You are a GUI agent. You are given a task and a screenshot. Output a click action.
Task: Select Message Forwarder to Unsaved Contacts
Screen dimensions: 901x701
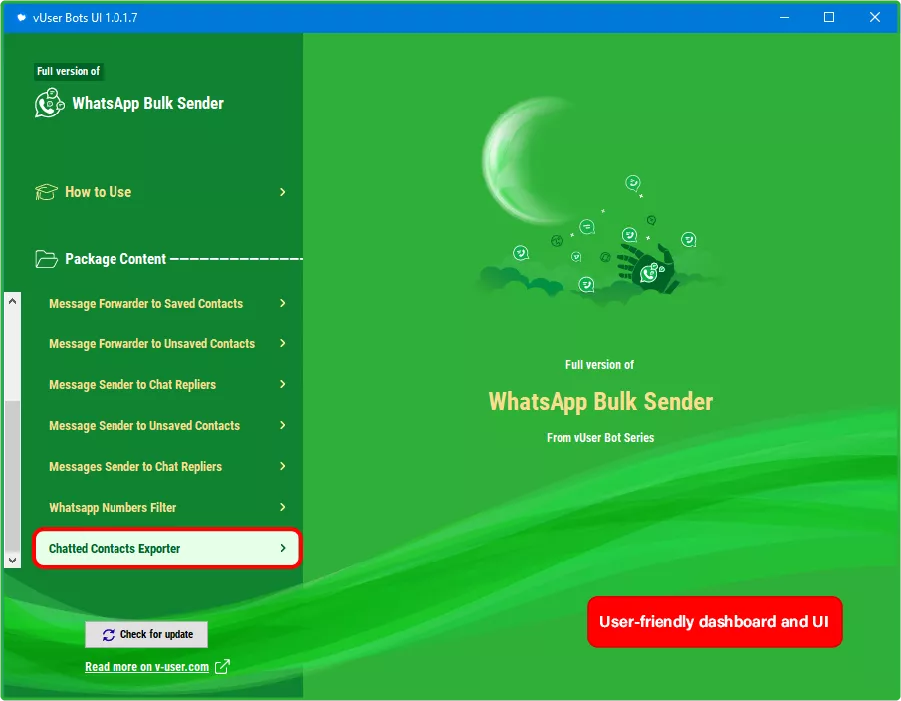[167, 344]
